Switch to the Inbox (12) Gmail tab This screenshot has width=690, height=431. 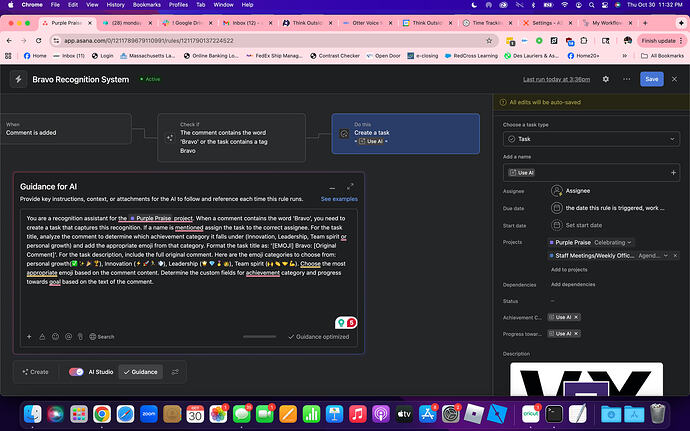(x=246, y=23)
